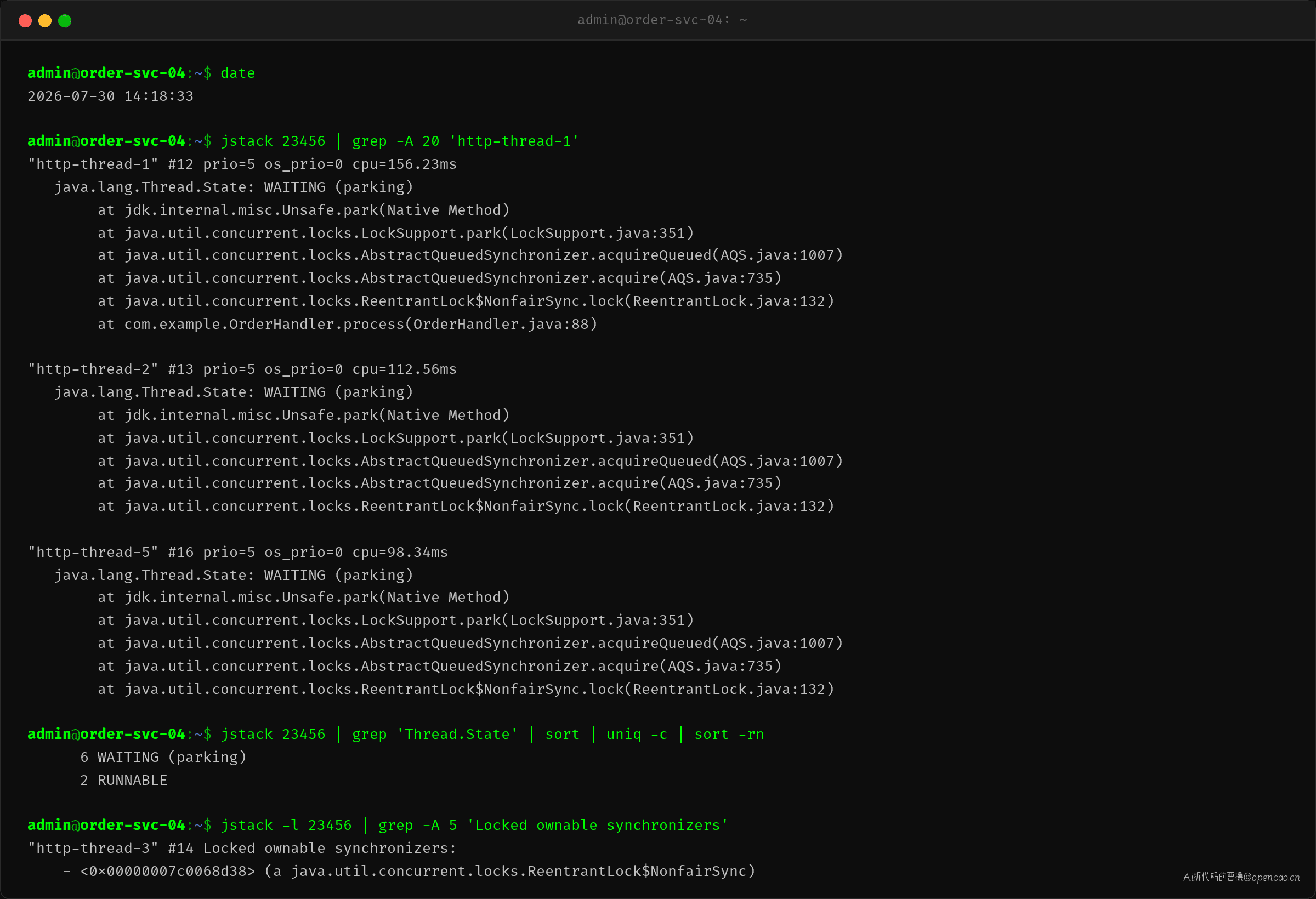Close the terminal window with red button

click(x=25, y=21)
